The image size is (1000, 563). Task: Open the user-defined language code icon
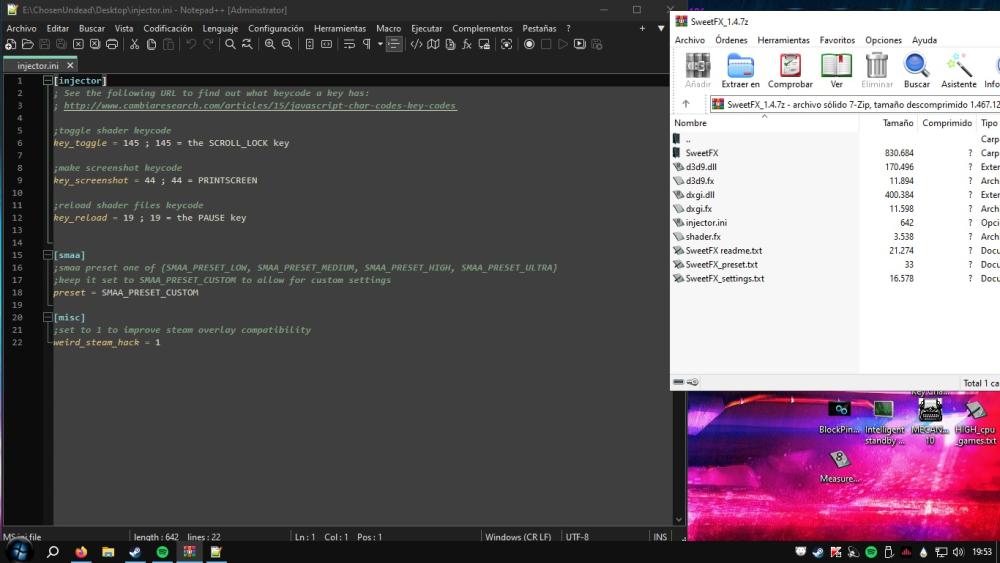coord(416,45)
